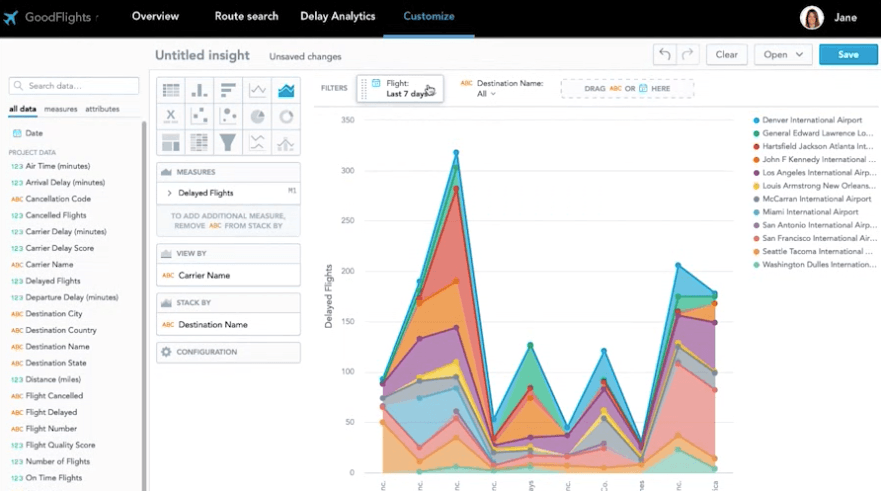Click the Configuration gear icon
This screenshot has width=881, height=491.
[166, 352]
